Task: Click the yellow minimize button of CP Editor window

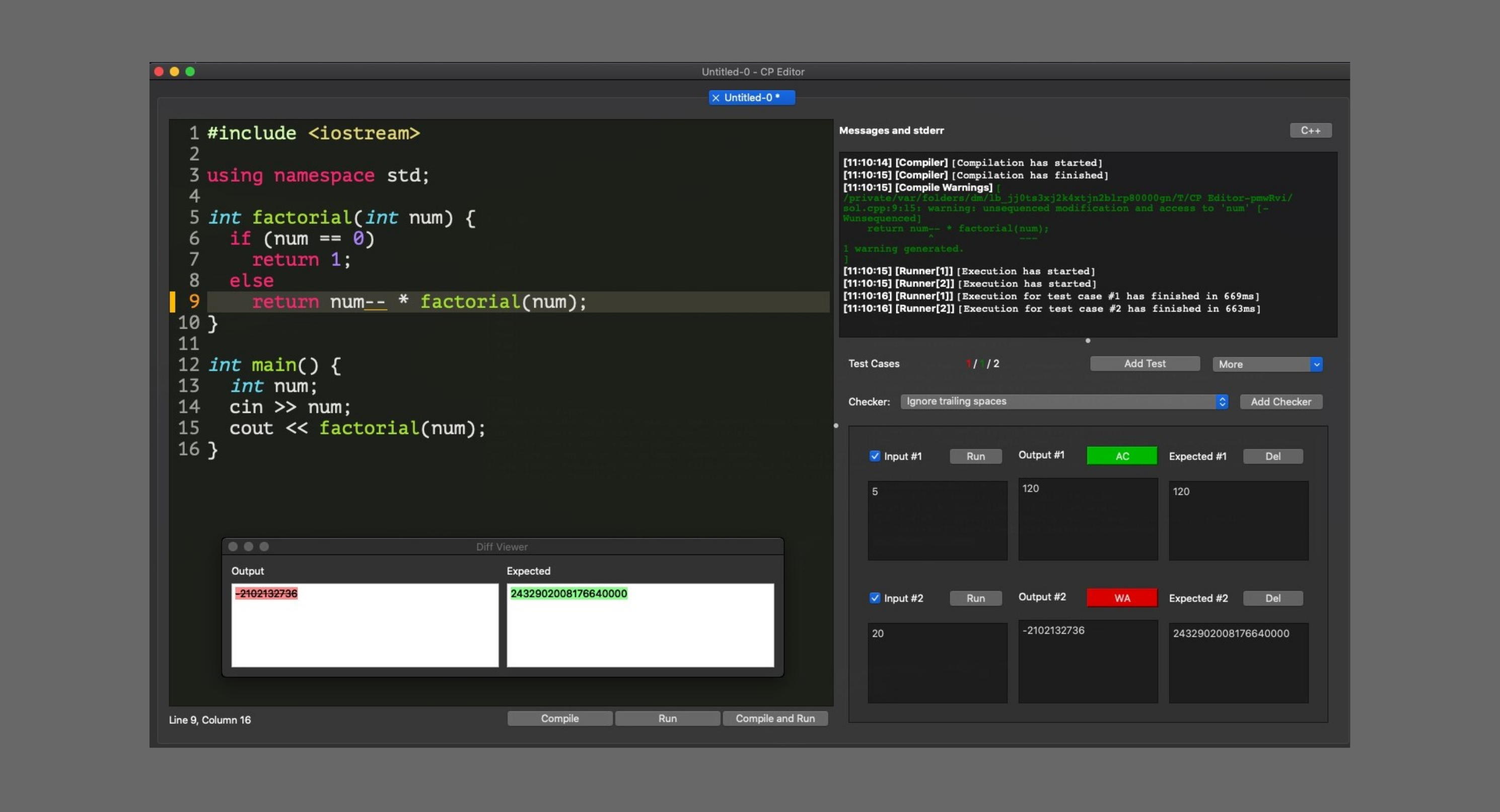Action: coord(174,71)
